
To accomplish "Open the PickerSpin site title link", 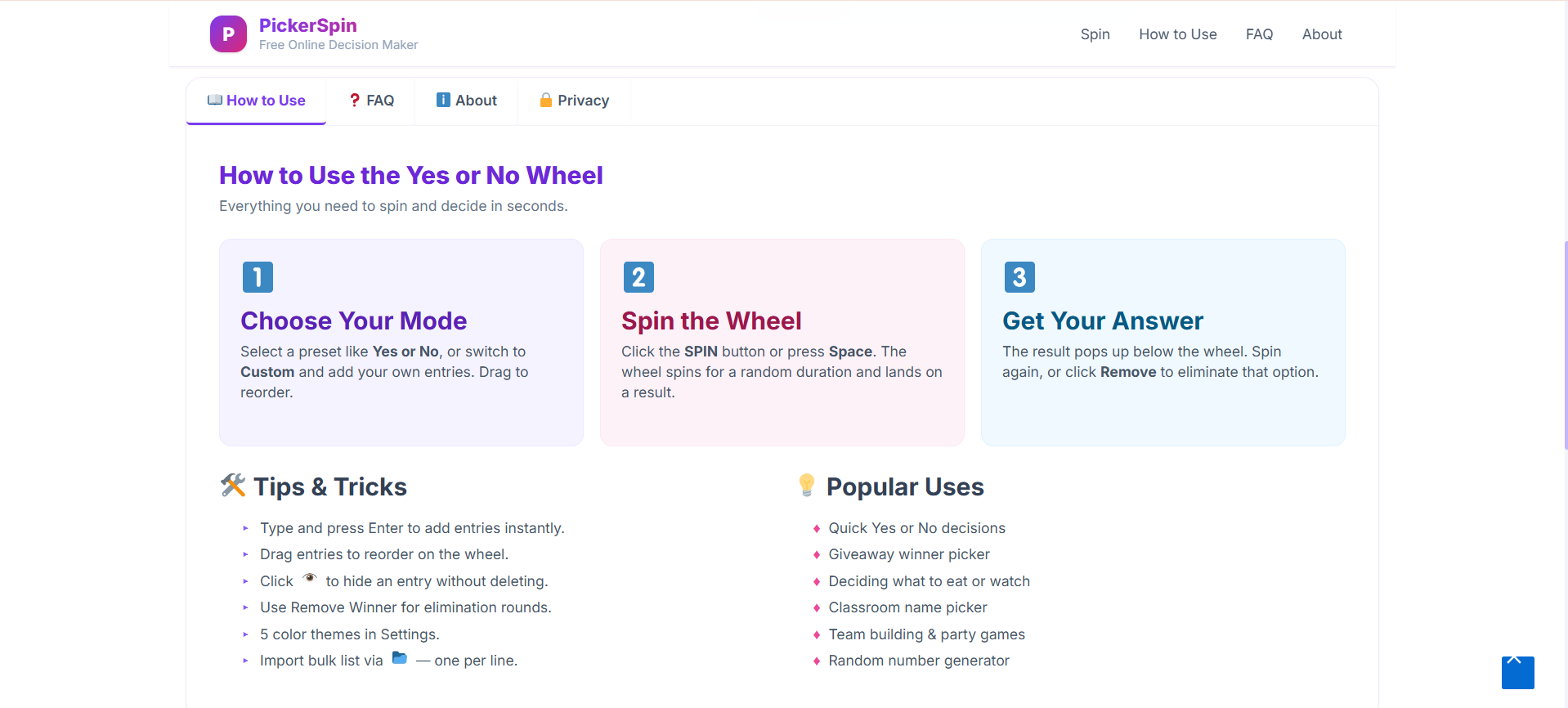I will [307, 25].
